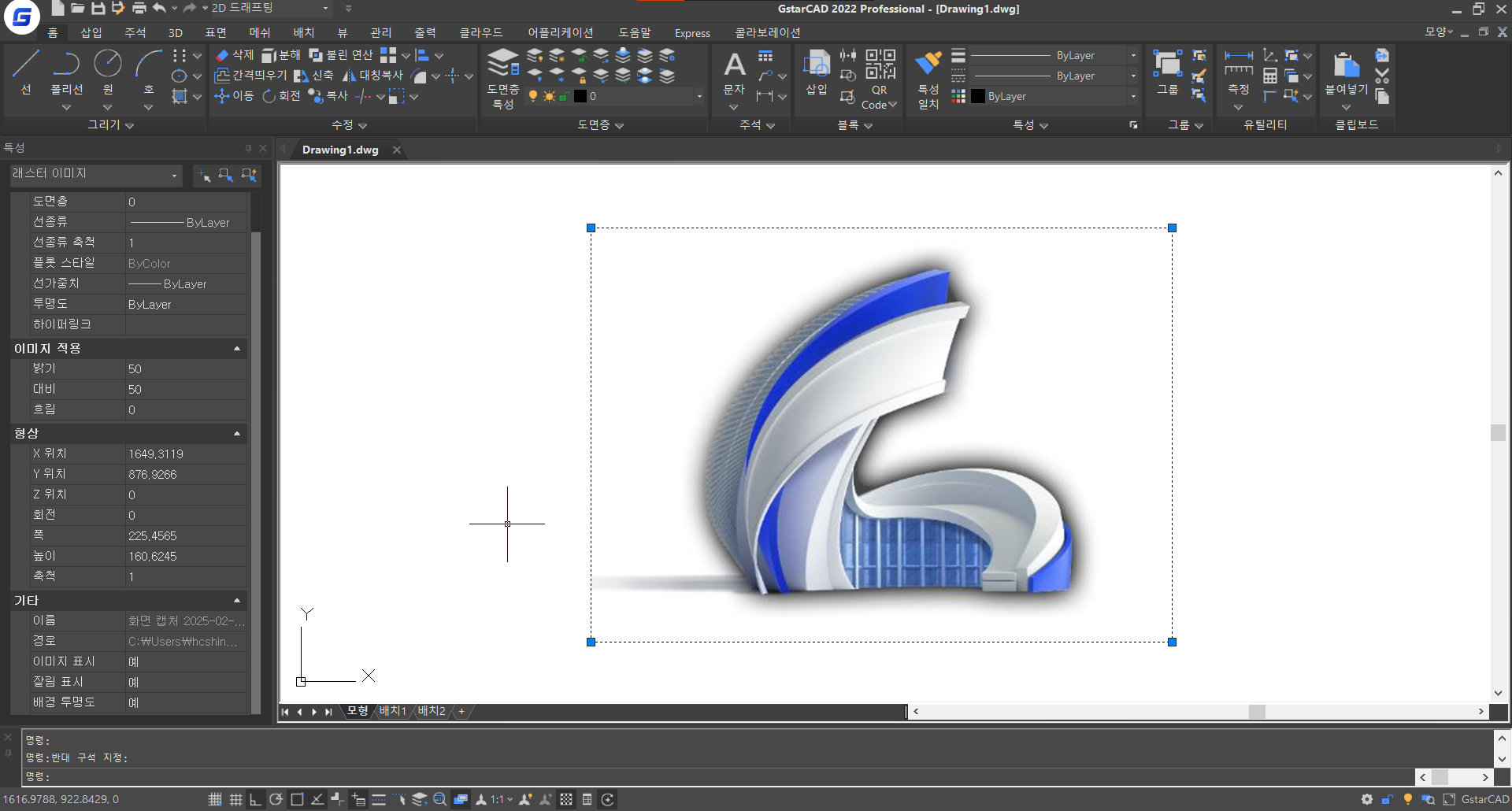Collapse the 기타 section
Viewport: 1512px width, 811px height.
236,600
